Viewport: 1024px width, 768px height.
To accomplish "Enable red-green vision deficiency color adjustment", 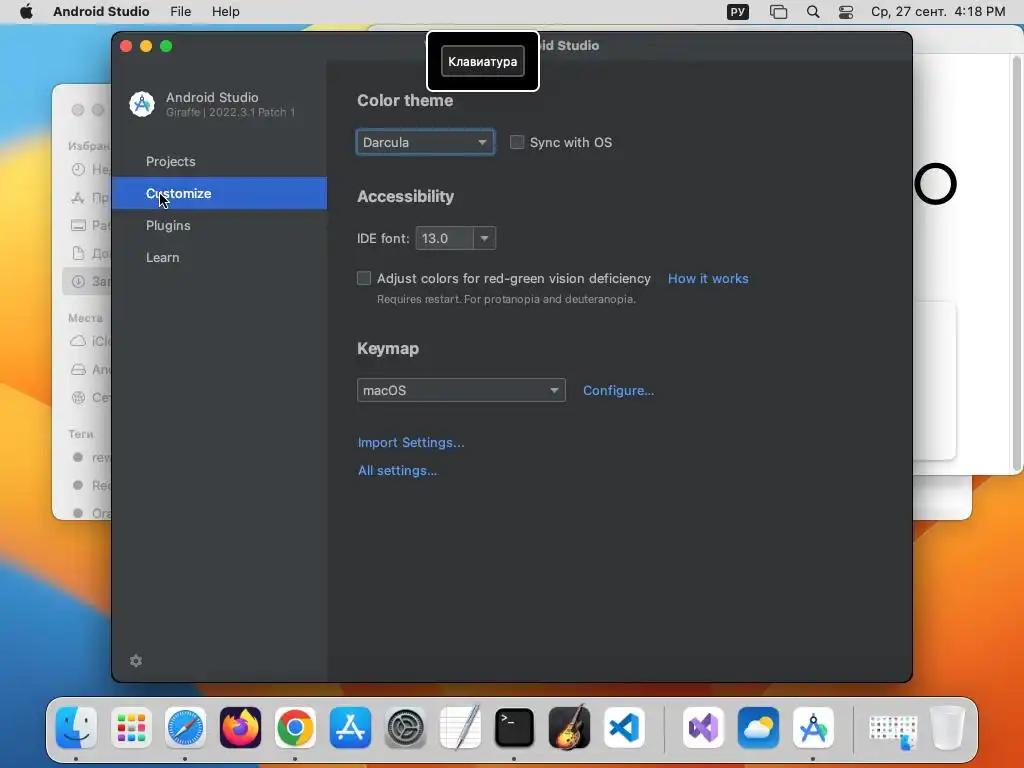I will click(x=364, y=278).
